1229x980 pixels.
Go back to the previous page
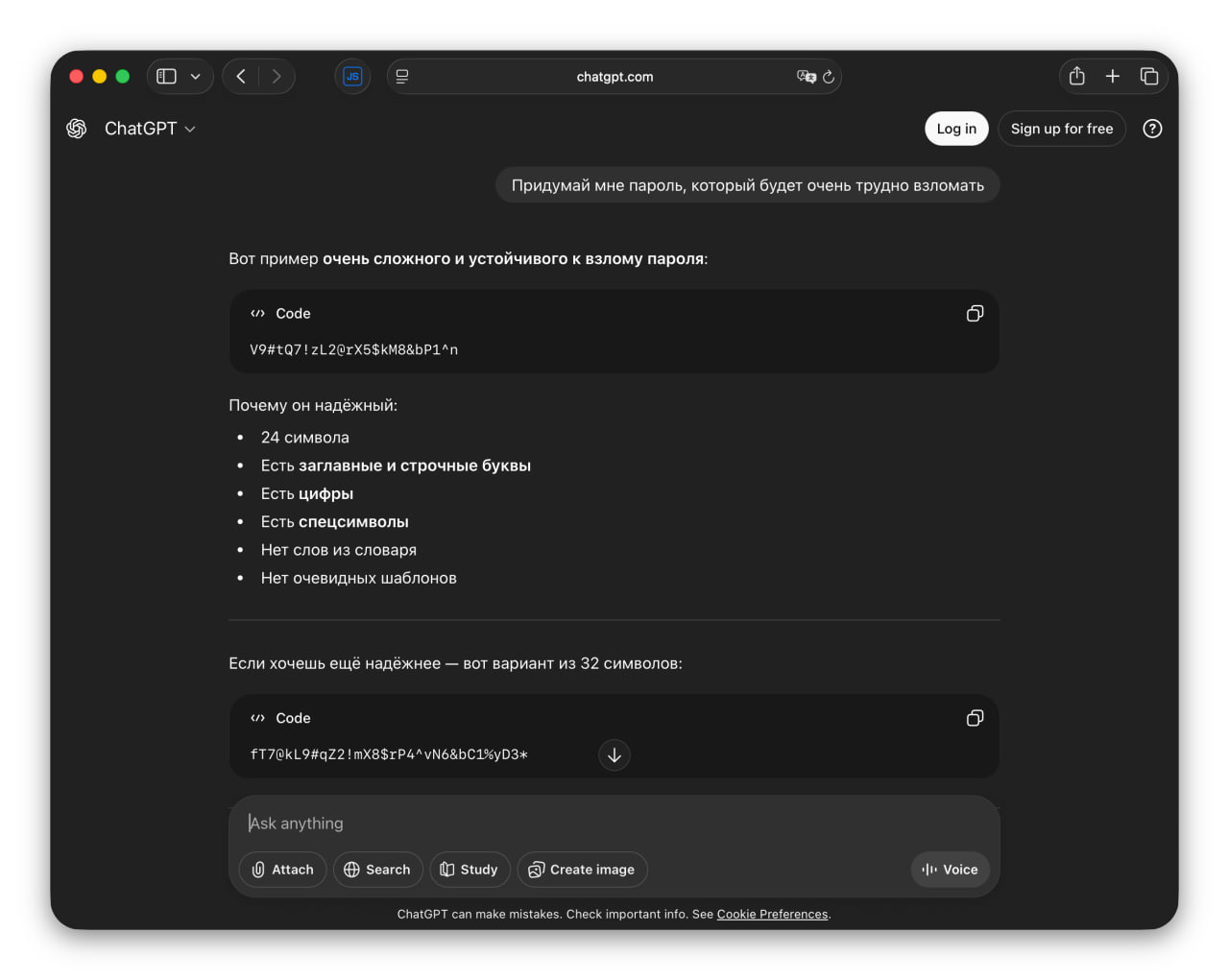click(241, 77)
